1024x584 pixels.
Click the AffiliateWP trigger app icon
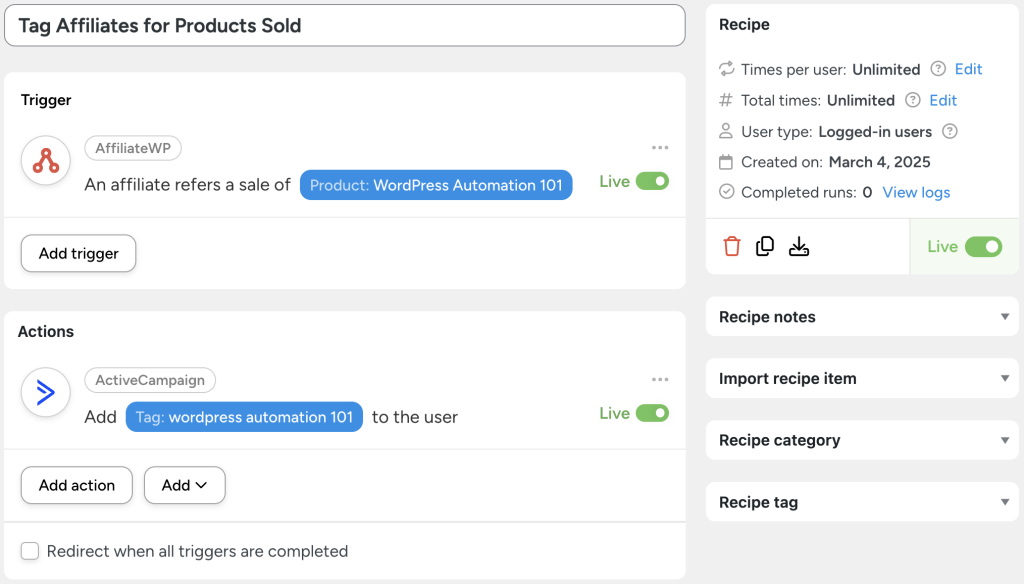(x=45, y=161)
